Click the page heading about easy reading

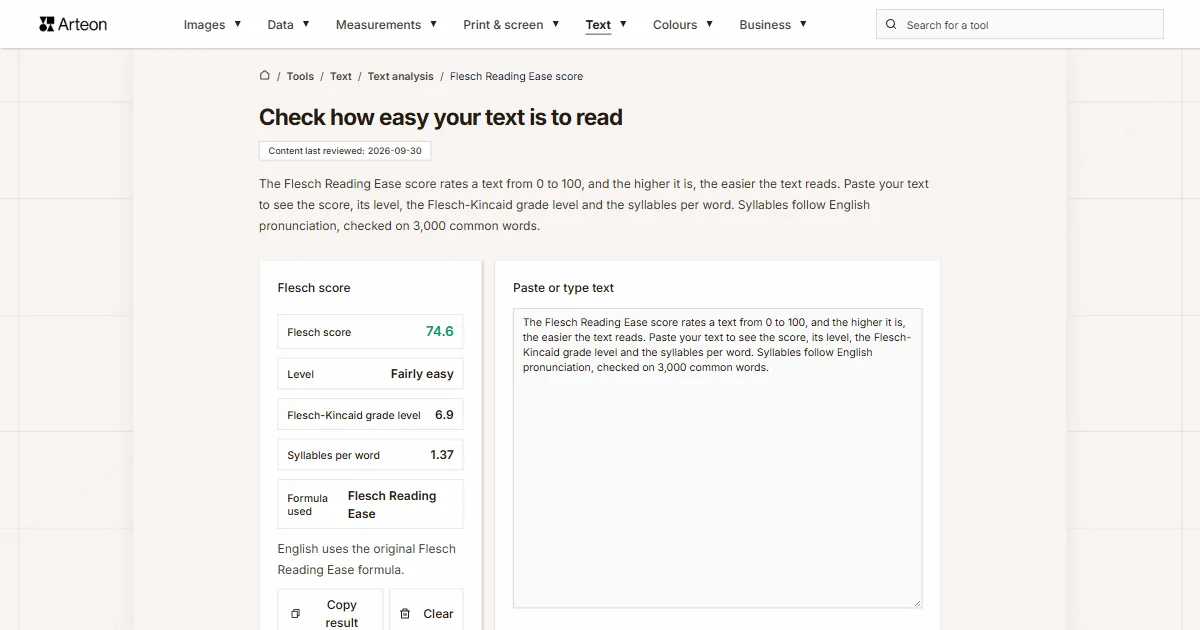pos(441,117)
